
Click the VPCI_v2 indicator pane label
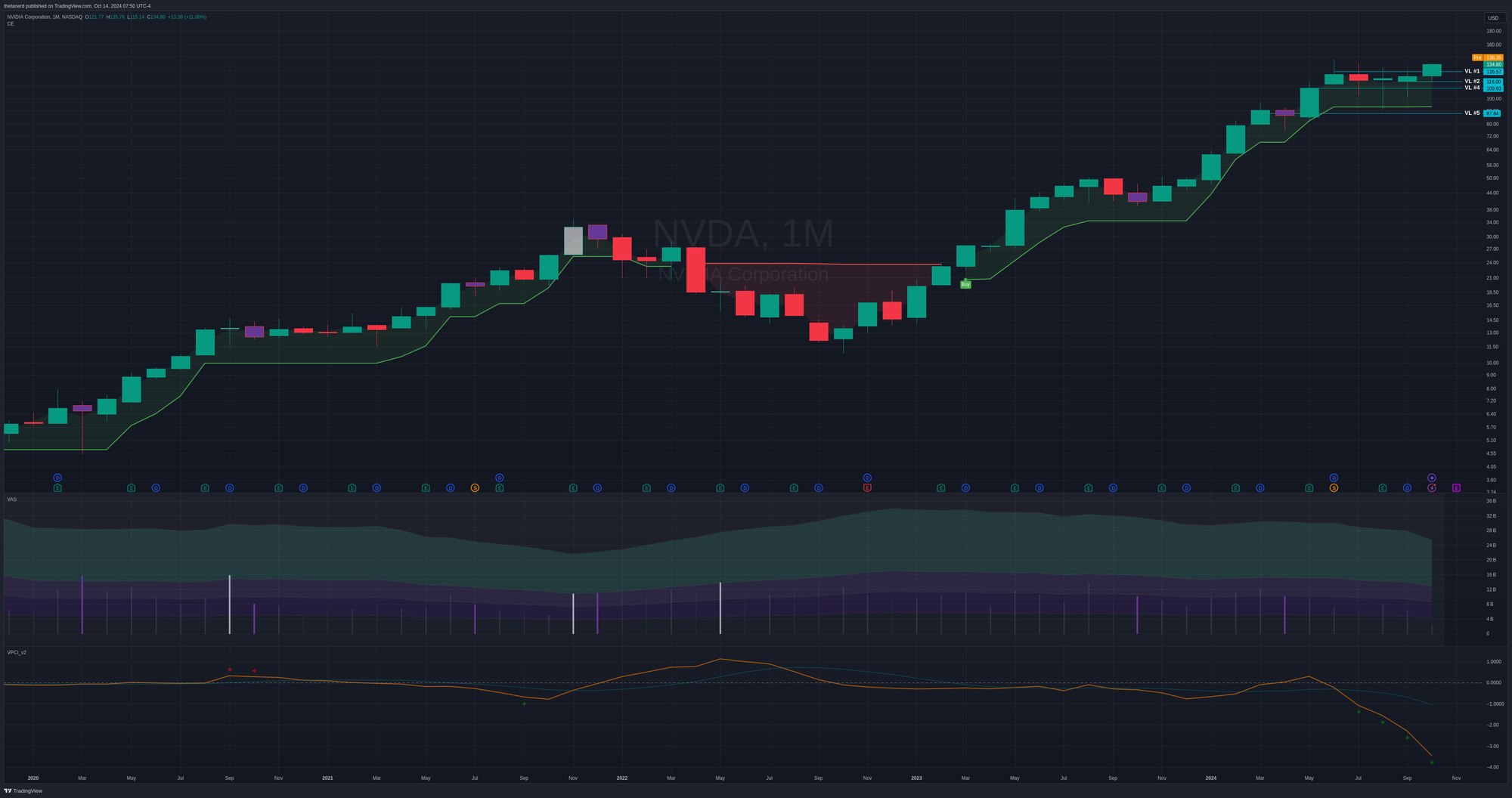pyautogui.click(x=17, y=652)
